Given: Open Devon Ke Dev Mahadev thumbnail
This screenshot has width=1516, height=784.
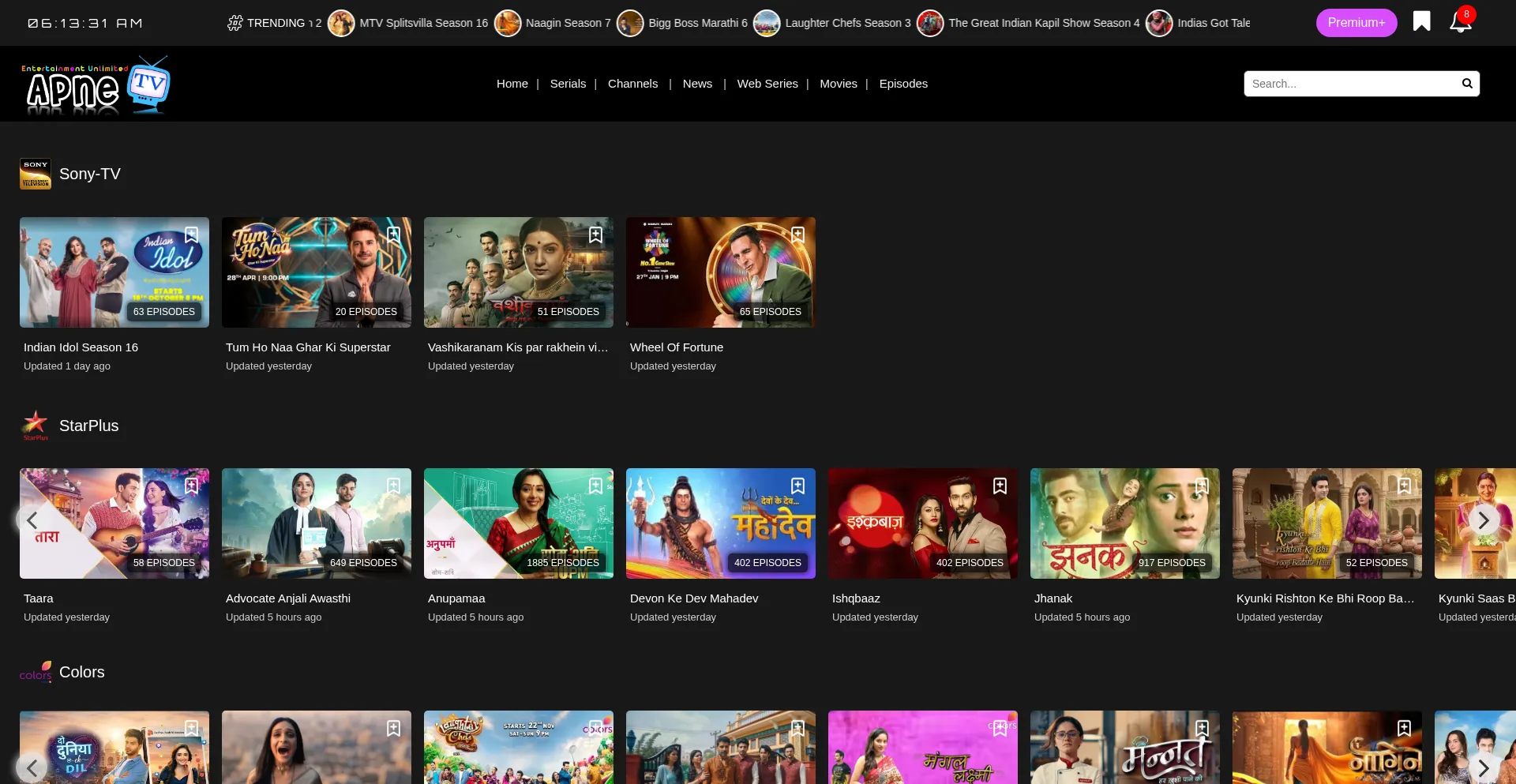Looking at the screenshot, I should tap(721, 523).
